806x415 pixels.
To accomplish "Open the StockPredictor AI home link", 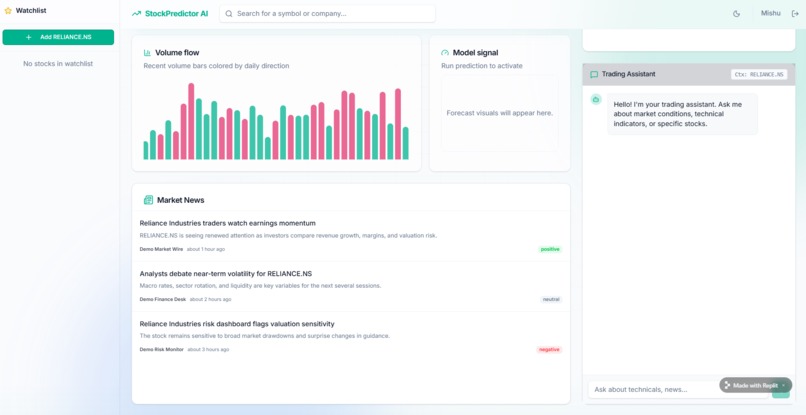I will pyautogui.click(x=170, y=14).
